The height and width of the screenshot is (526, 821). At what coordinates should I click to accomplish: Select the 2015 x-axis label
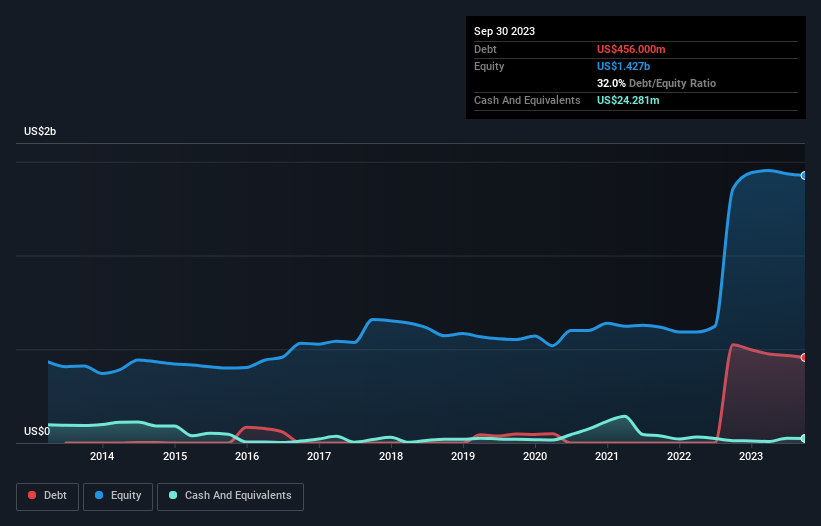pyautogui.click(x=175, y=456)
